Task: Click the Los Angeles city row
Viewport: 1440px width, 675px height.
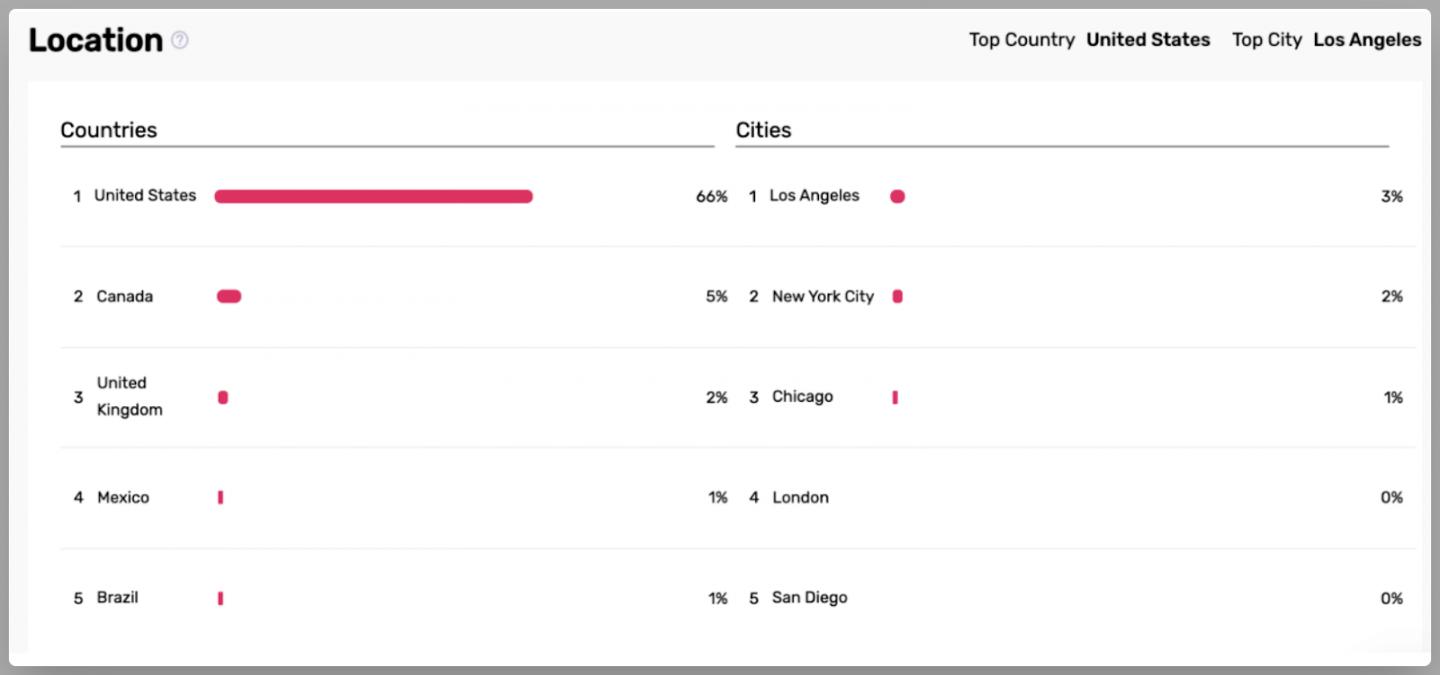Action: pos(1075,196)
